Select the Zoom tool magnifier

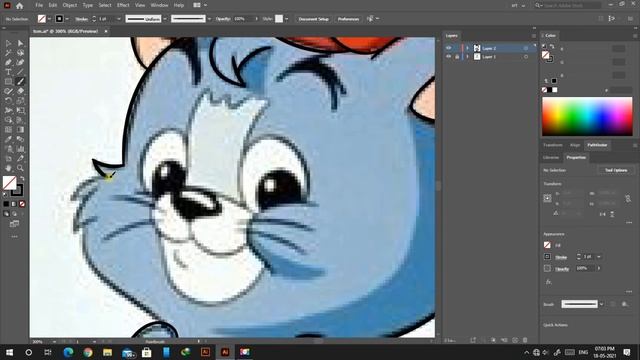pyautogui.click(x=20, y=168)
